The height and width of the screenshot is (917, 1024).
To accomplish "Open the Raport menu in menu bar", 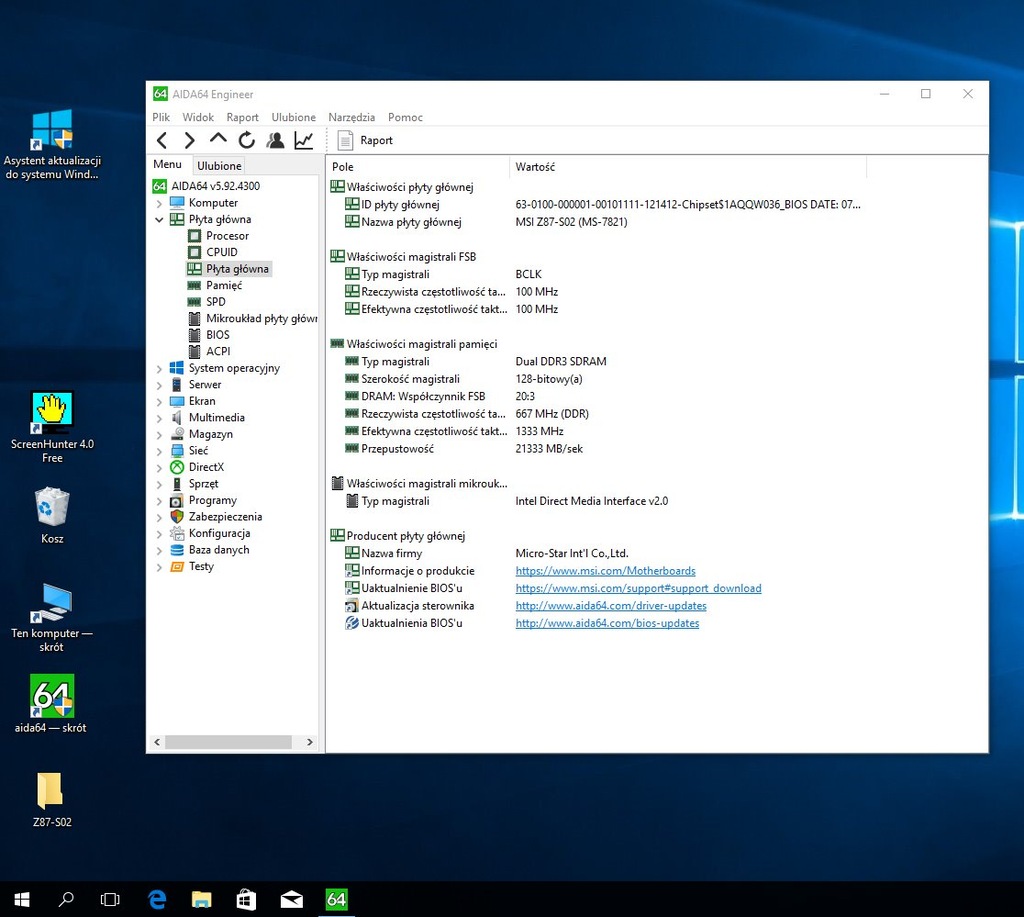I will click(242, 117).
